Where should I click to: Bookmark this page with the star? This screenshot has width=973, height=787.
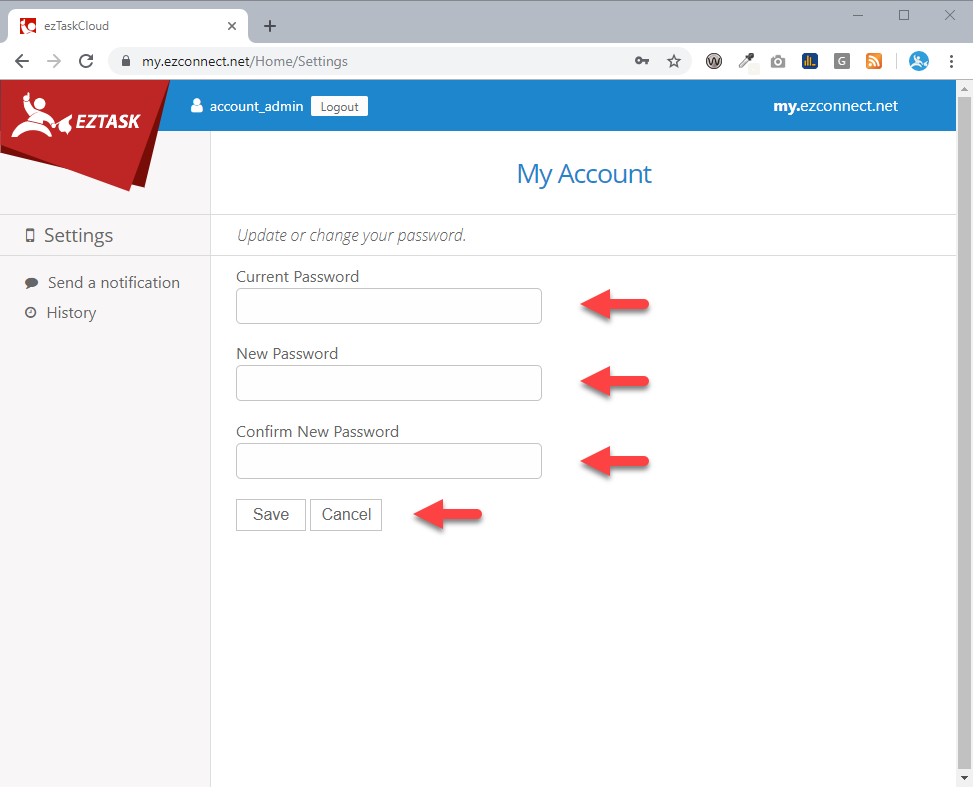coord(674,61)
